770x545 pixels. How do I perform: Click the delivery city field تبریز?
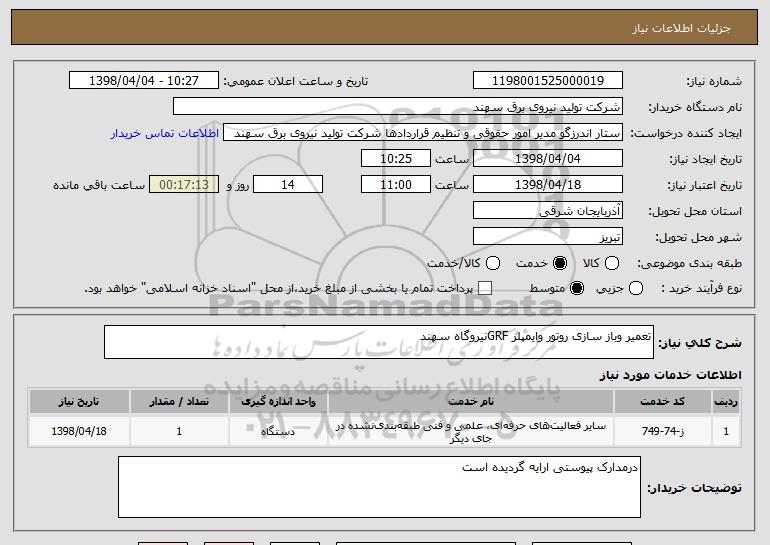click(x=548, y=237)
